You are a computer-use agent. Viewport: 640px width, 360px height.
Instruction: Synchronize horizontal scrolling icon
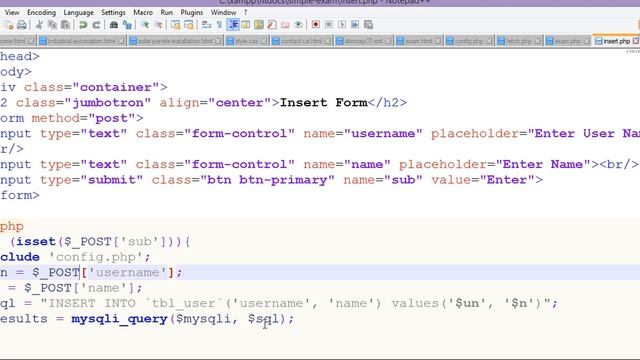189,25
